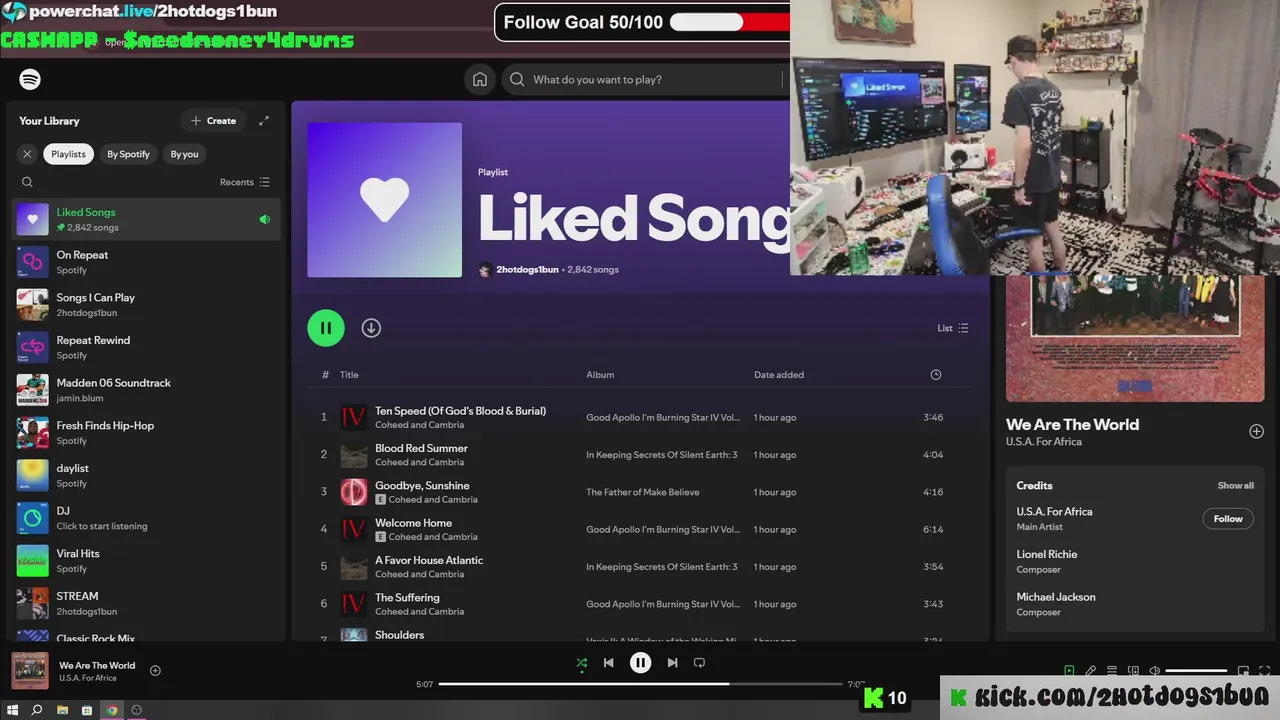Toggle repeat mode
Viewport: 1280px width, 720px height.
point(699,663)
